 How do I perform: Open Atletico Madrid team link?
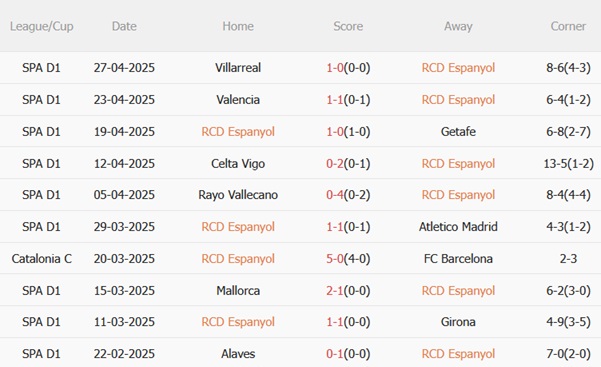pos(458,227)
